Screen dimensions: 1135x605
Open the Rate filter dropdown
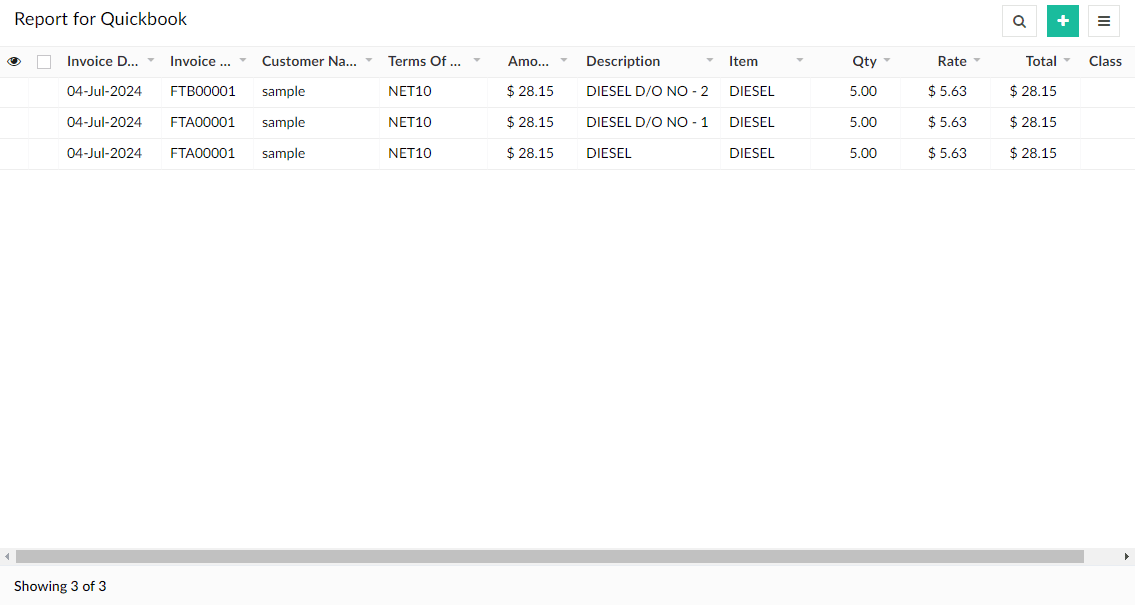(975, 61)
